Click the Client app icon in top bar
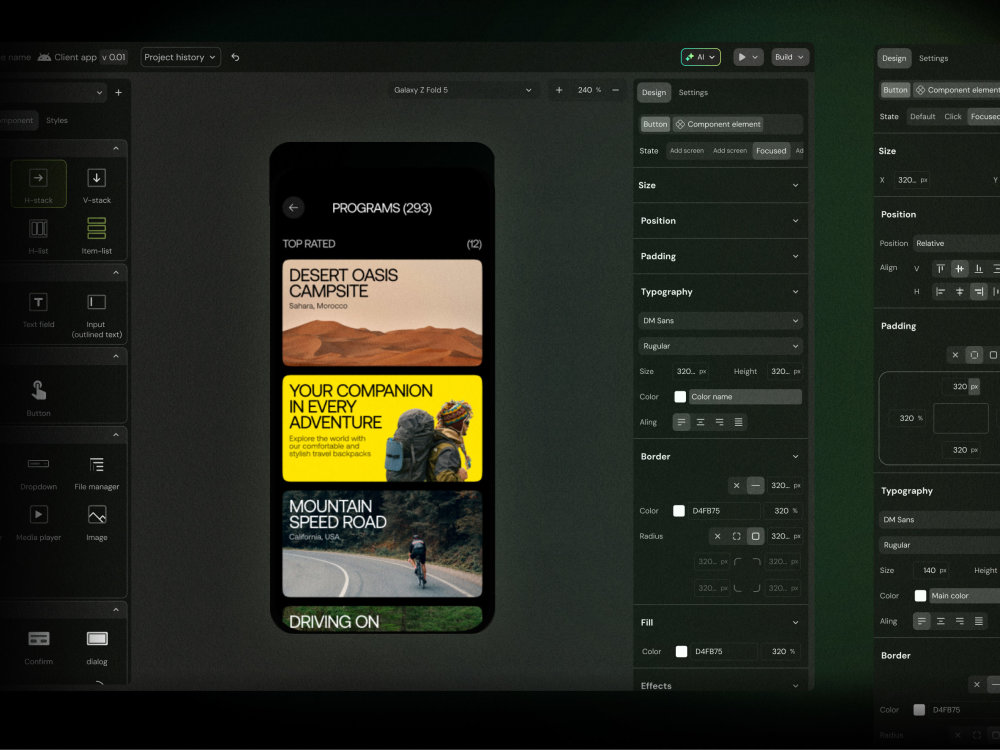The image size is (1000, 750). click(44, 57)
